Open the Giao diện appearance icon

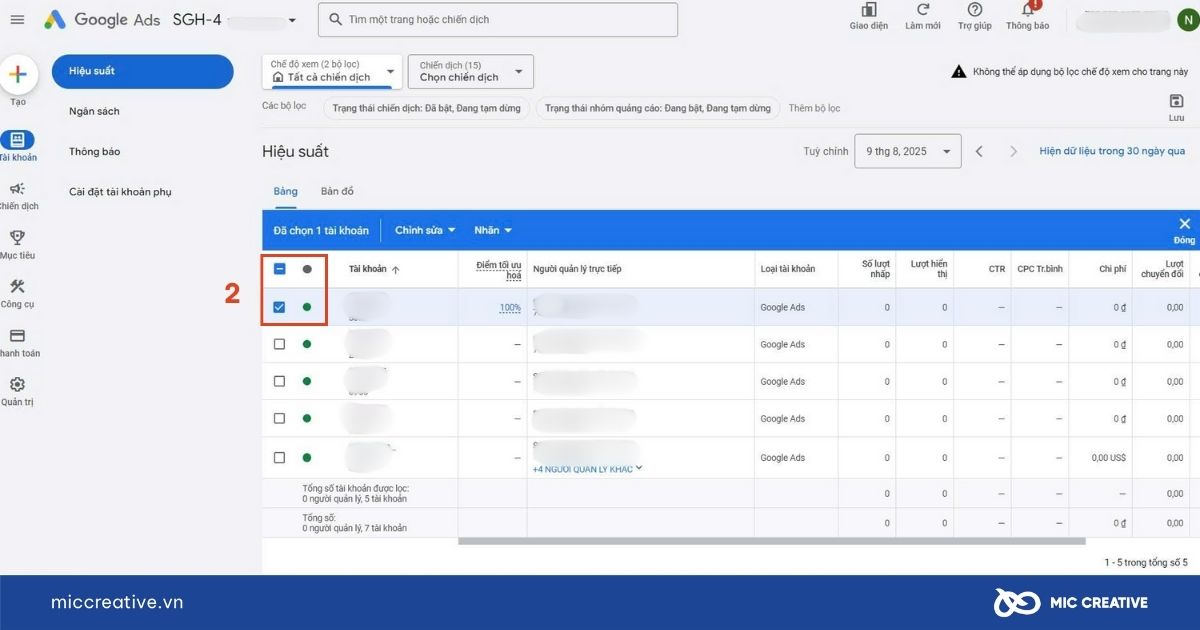point(868,10)
